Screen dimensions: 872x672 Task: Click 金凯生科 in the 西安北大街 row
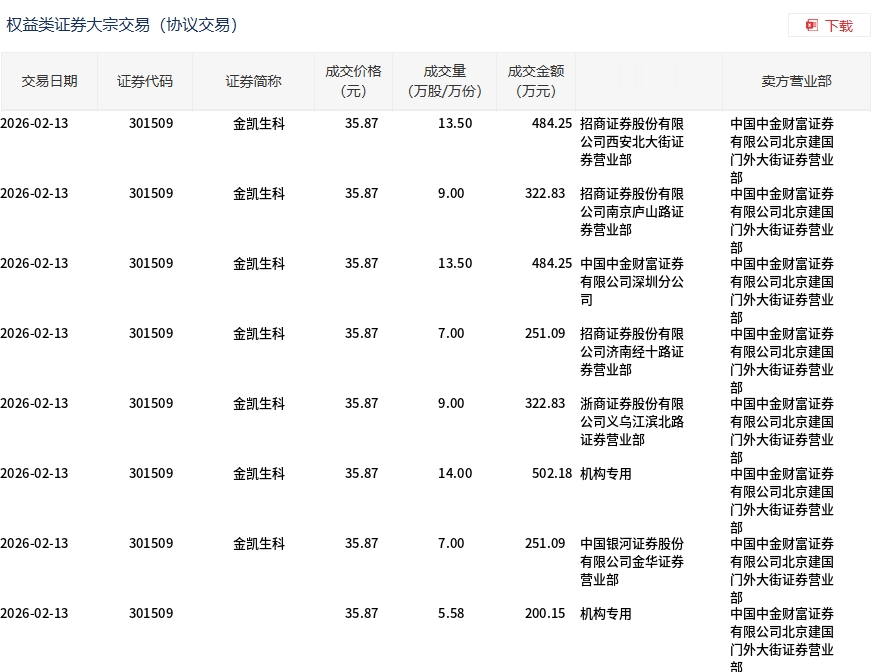(259, 123)
